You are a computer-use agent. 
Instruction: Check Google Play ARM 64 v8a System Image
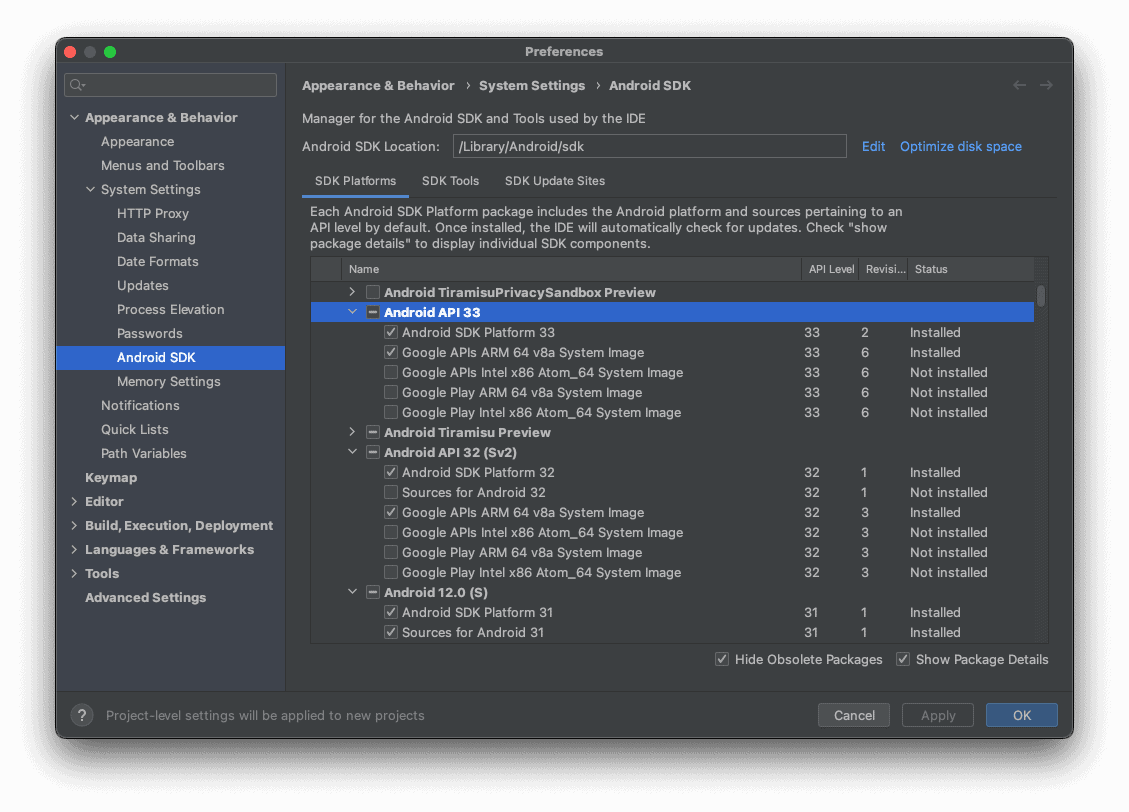click(390, 392)
